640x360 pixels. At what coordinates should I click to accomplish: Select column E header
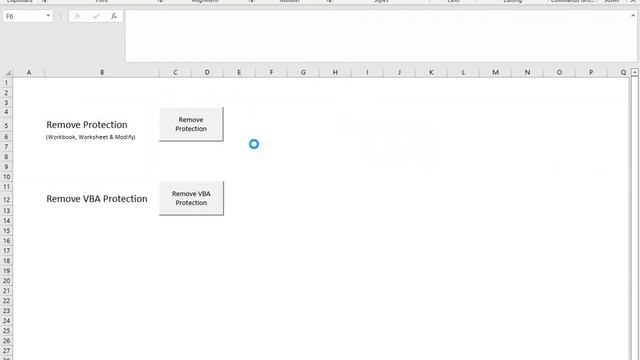pyautogui.click(x=239, y=72)
